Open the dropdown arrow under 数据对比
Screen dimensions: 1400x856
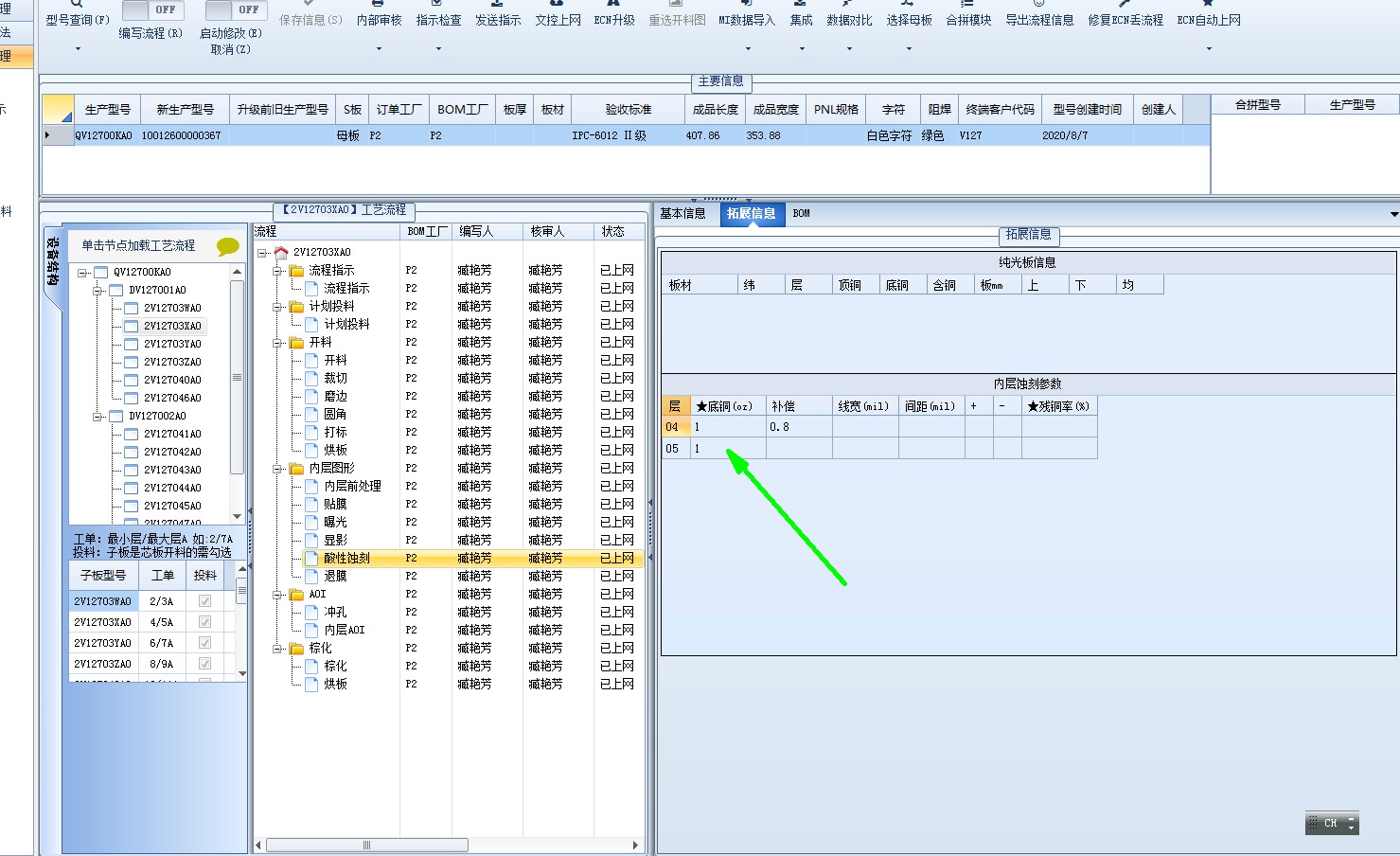point(849,48)
